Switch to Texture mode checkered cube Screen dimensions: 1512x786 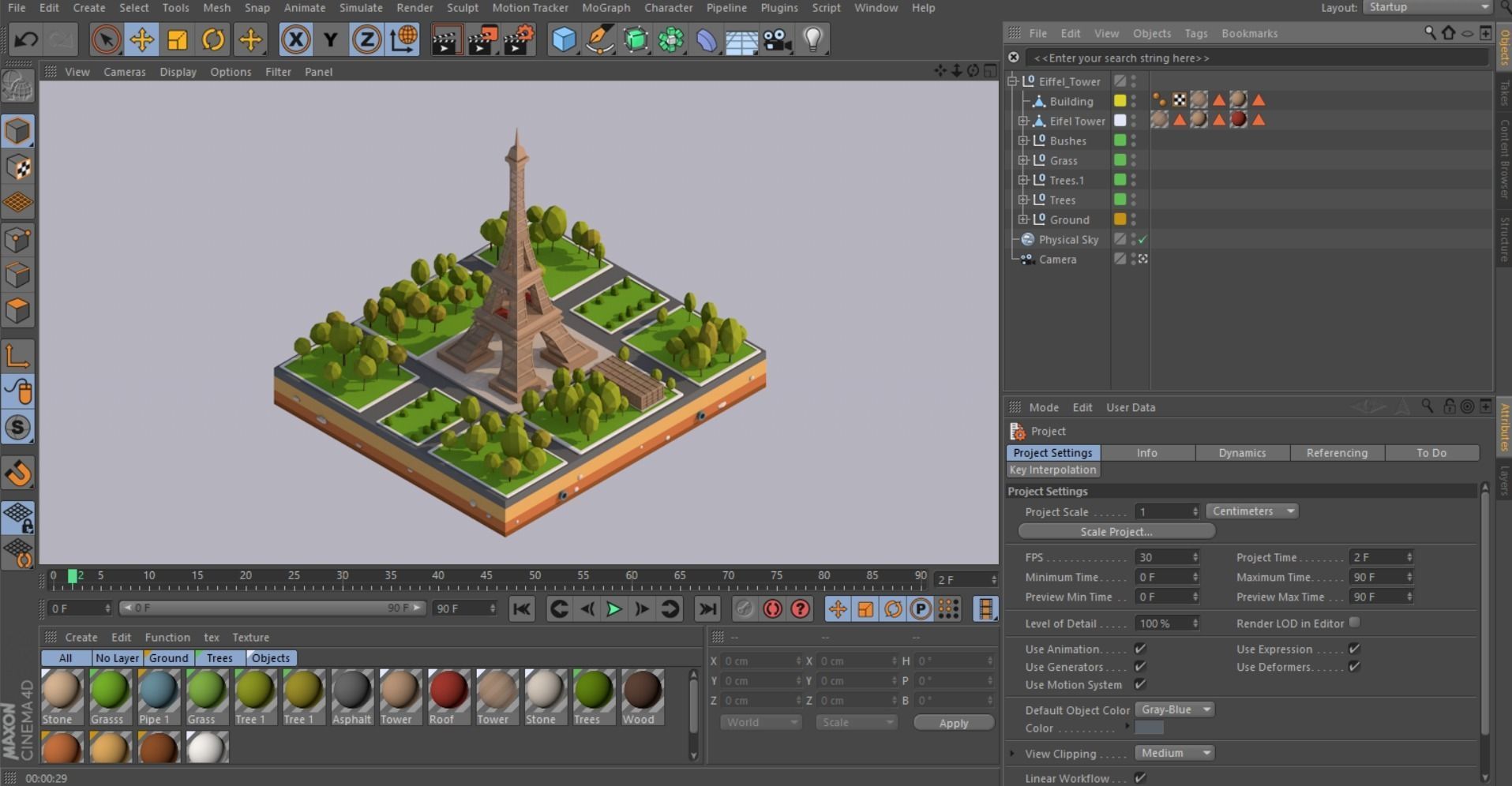pyautogui.click(x=17, y=167)
